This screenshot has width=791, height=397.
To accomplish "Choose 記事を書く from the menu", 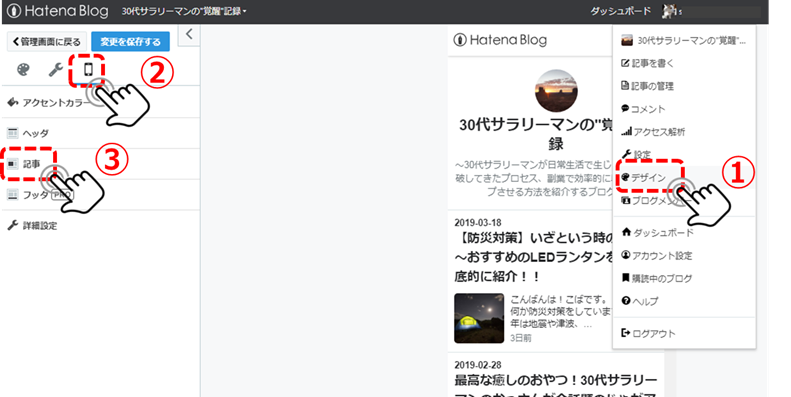I will point(684,64).
